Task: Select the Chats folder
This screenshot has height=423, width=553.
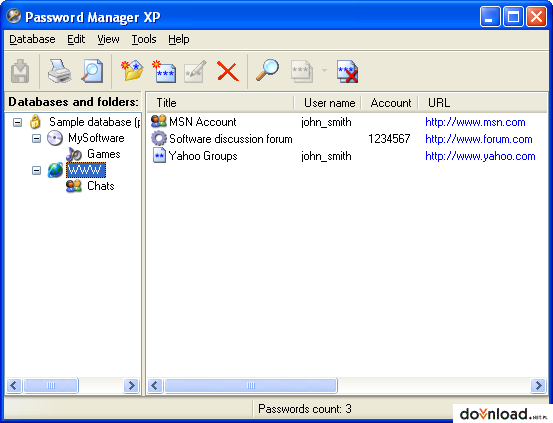Action: tap(101, 186)
